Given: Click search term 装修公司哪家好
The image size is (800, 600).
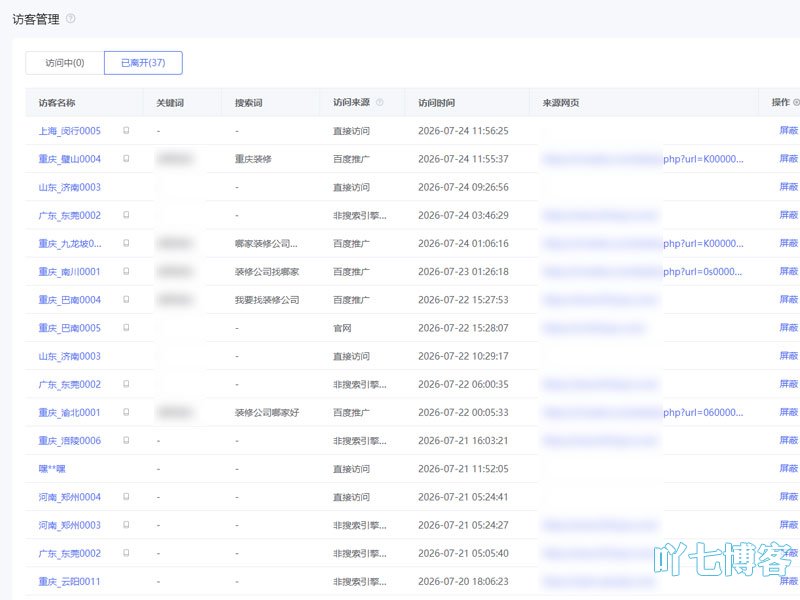Looking at the screenshot, I should (267, 412).
